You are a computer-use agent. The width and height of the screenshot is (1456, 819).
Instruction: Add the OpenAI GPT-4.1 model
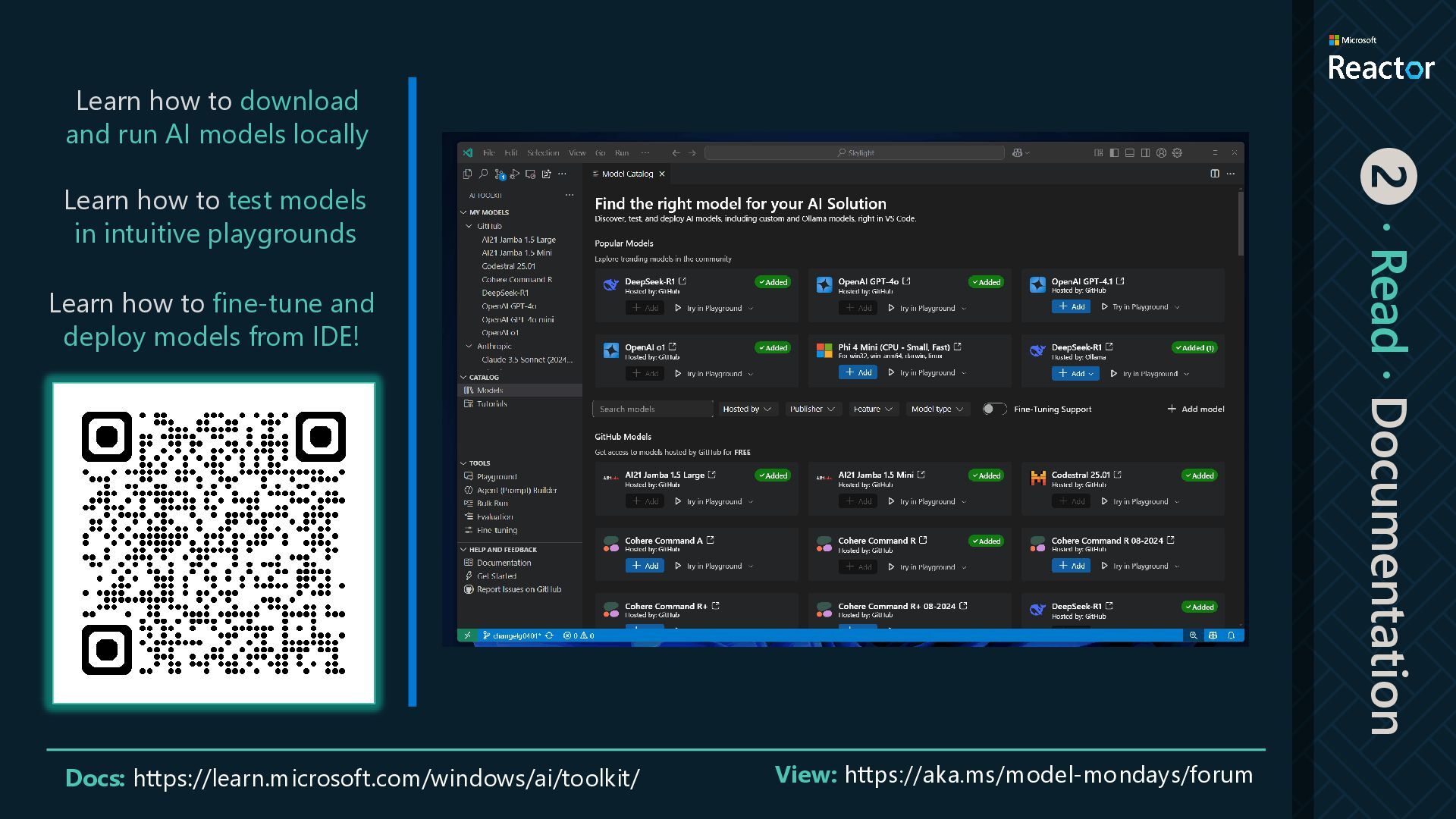[1072, 306]
